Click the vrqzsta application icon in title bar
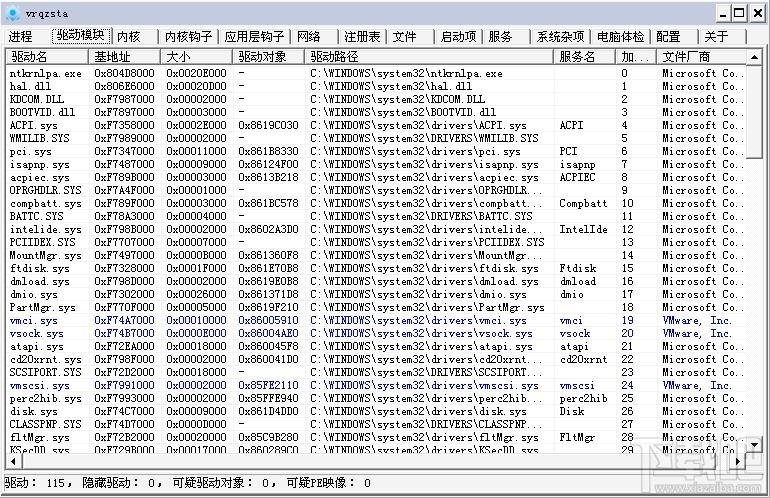The height and width of the screenshot is (498, 770). click(x=12, y=14)
